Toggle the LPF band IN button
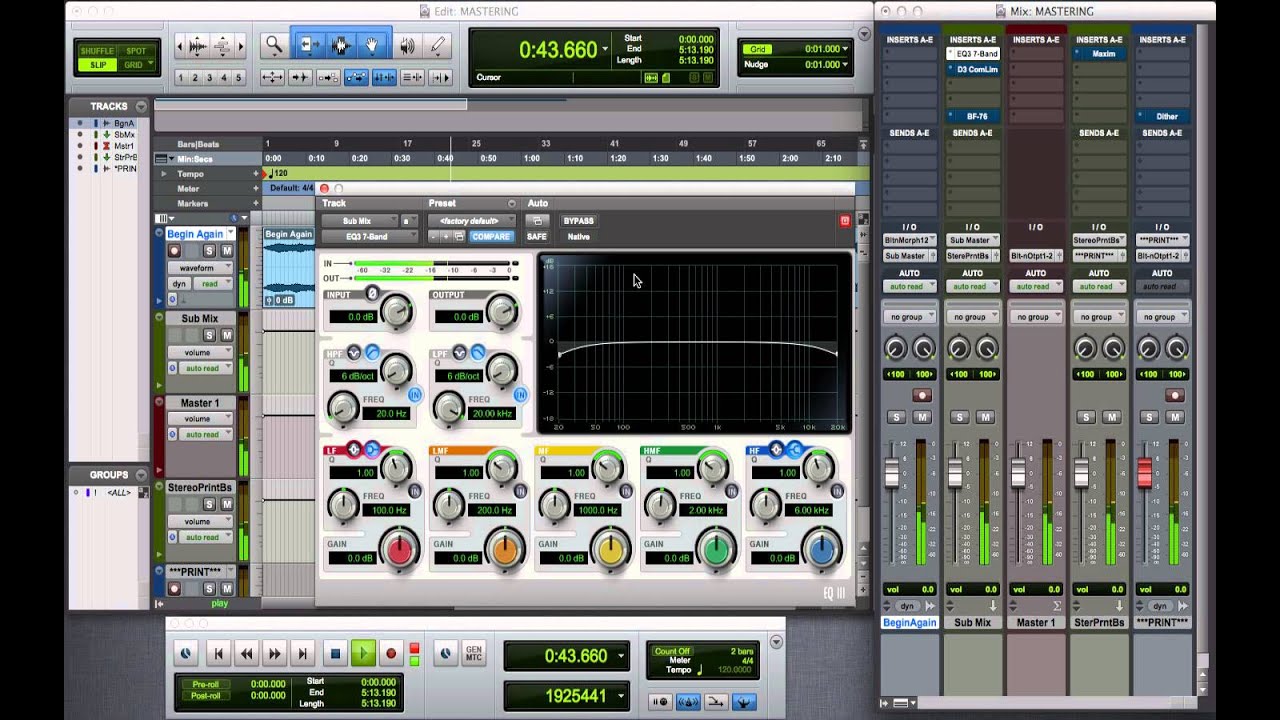Image resolution: width=1280 pixels, height=720 pixels. coord(520,395)
